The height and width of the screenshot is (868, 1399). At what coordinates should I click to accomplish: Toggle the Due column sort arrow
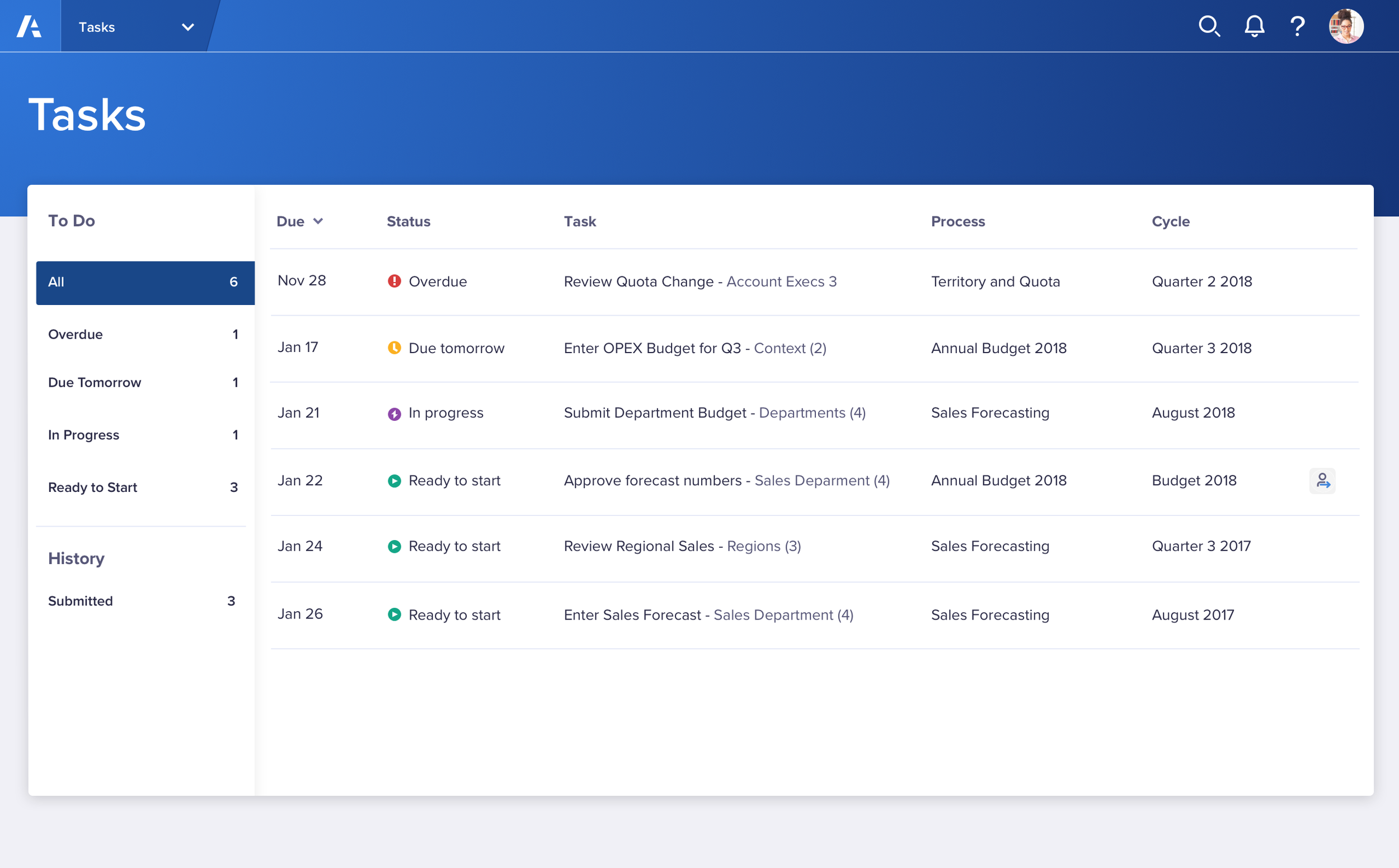(318, 222)
